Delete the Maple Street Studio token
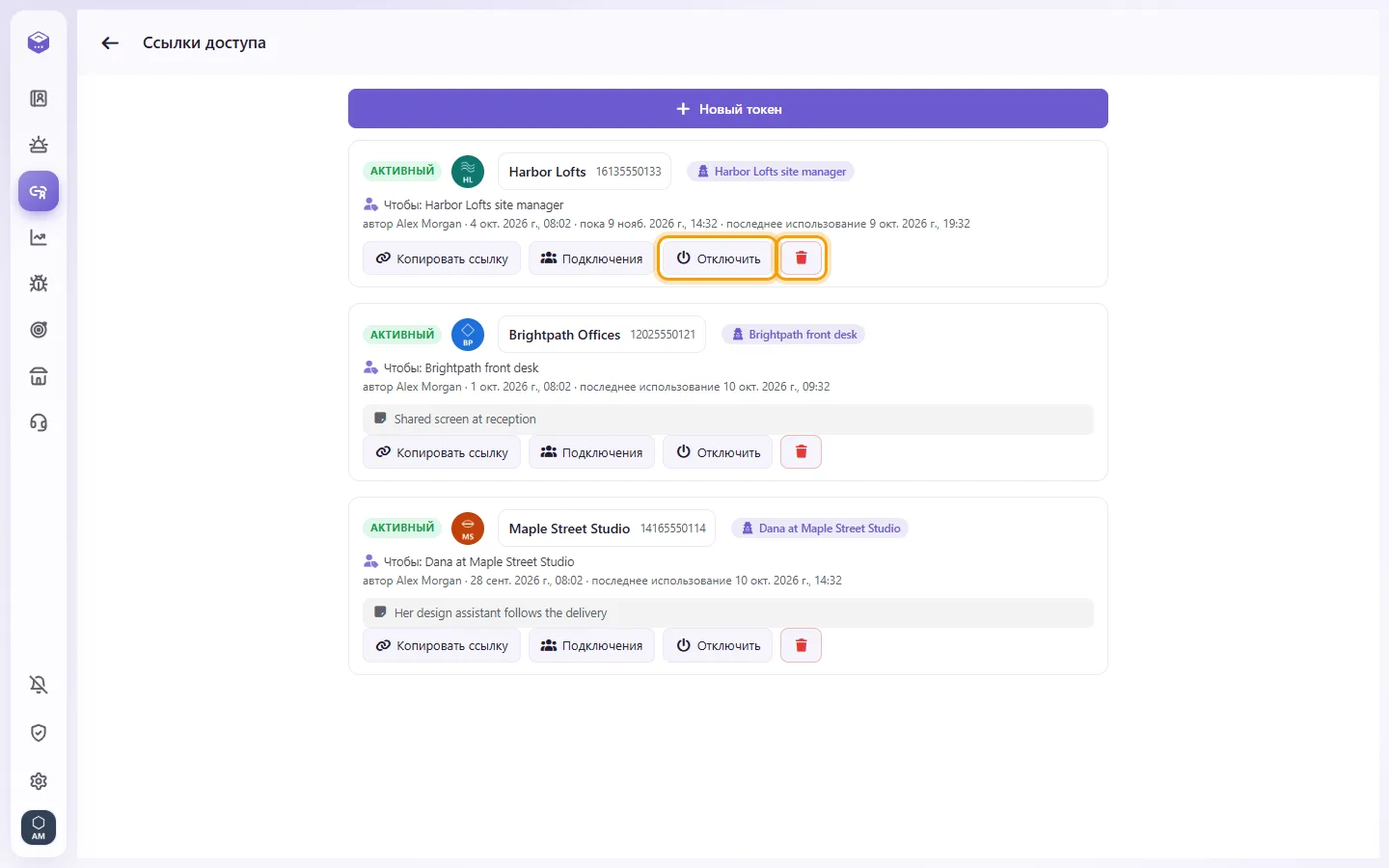 point(801,645)
